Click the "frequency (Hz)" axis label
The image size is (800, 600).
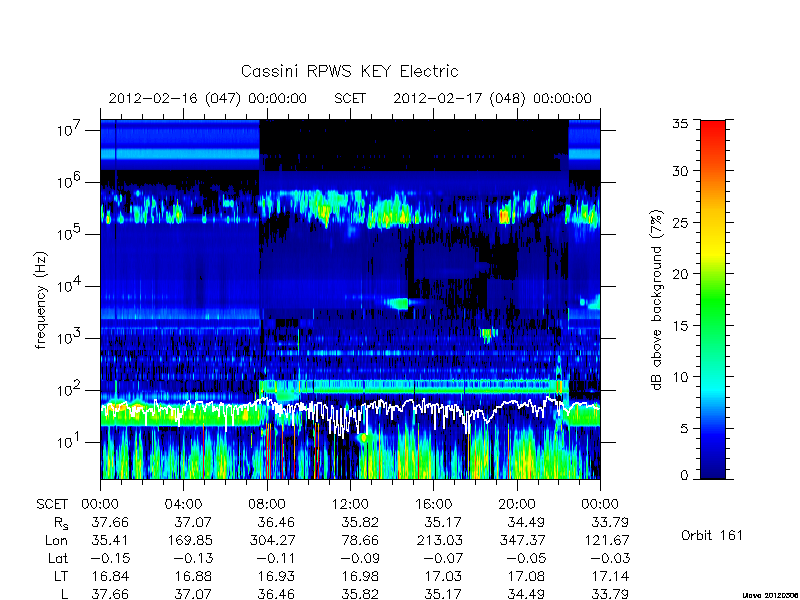click(x=41, y=300)
